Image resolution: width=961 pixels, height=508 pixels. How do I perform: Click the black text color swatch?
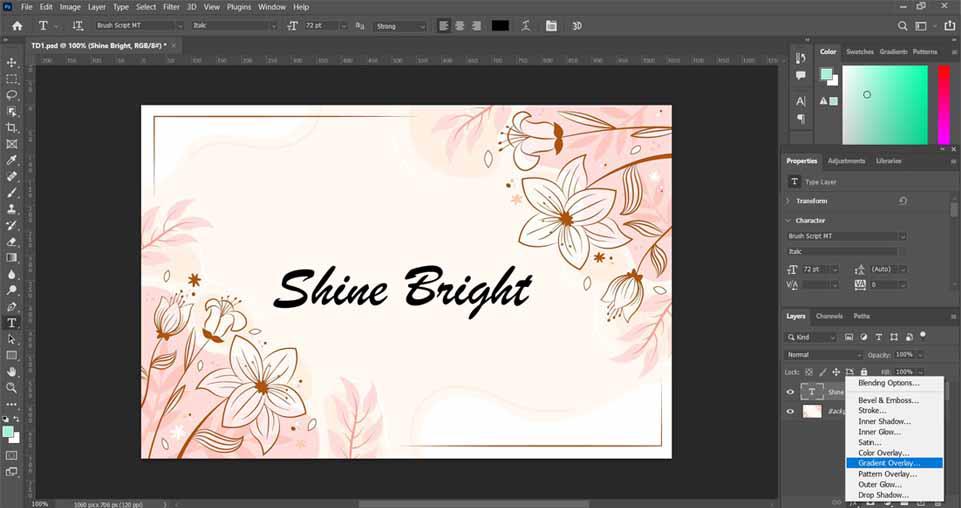500,26
